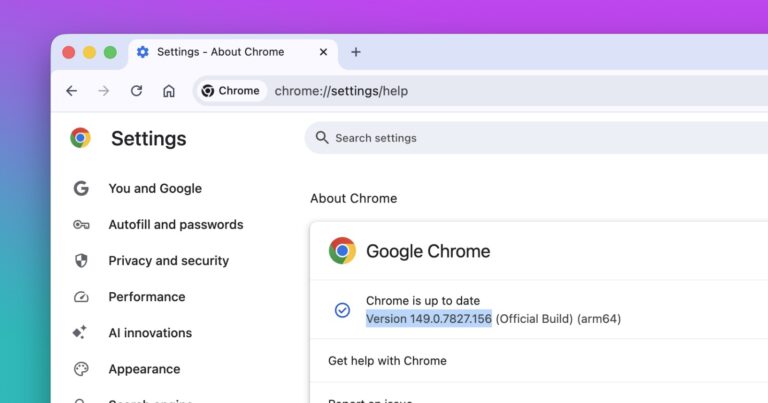Click the magnifier icon in Search settings
Image resolution: width=768 pixels, height=403 pixels.
click(321, 138)
